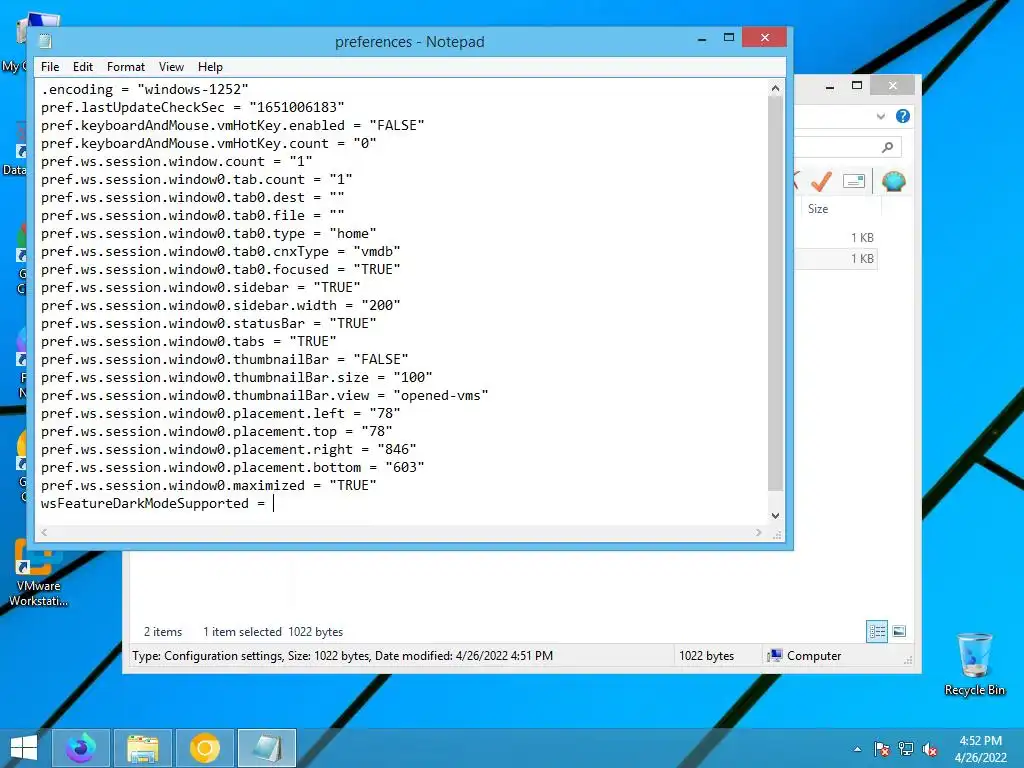The height and width of the screenshot is (768, 1024).
Task: Click the sidebar.width "200" value
Action: (x=381, y=305)
